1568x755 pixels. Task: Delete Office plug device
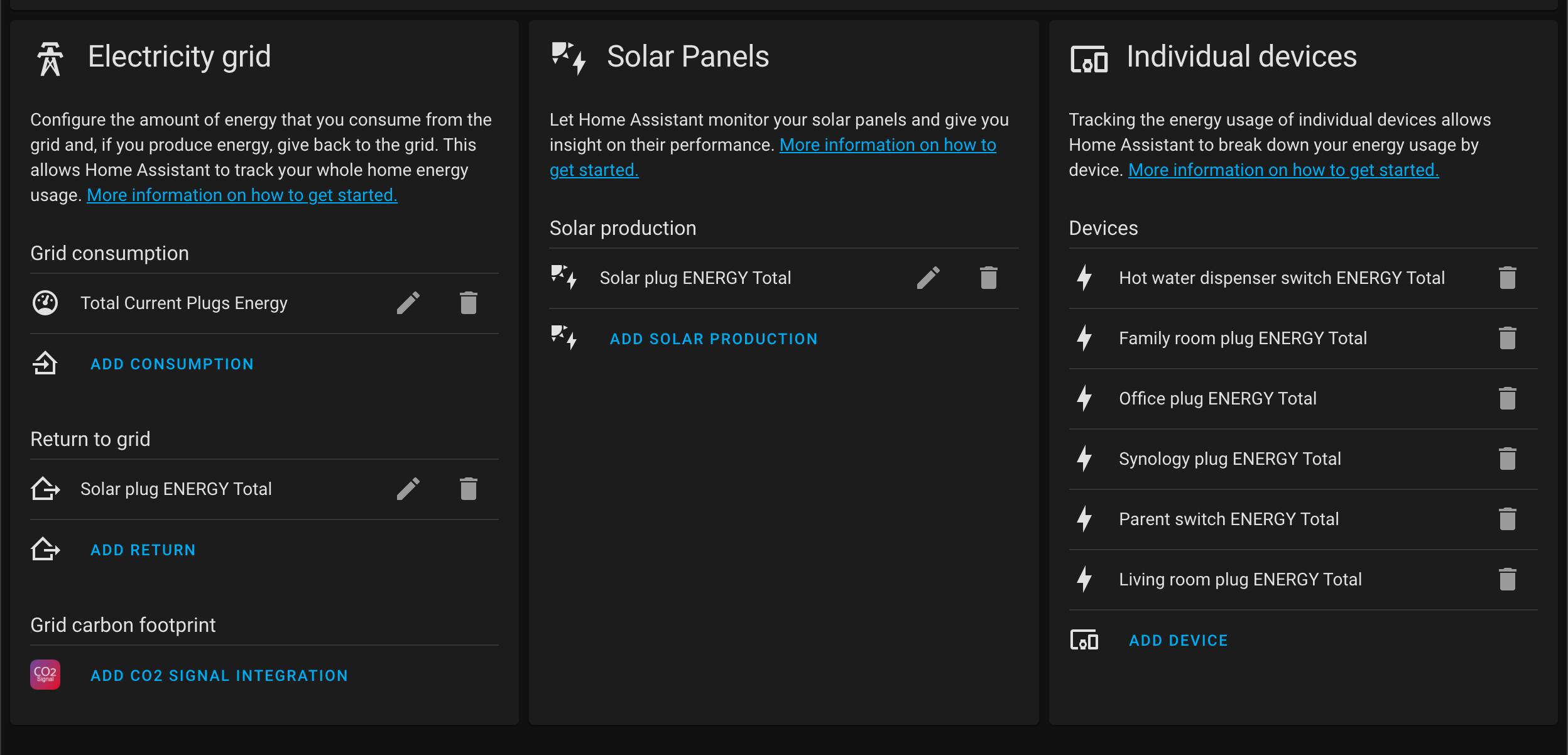(1508, 399)
